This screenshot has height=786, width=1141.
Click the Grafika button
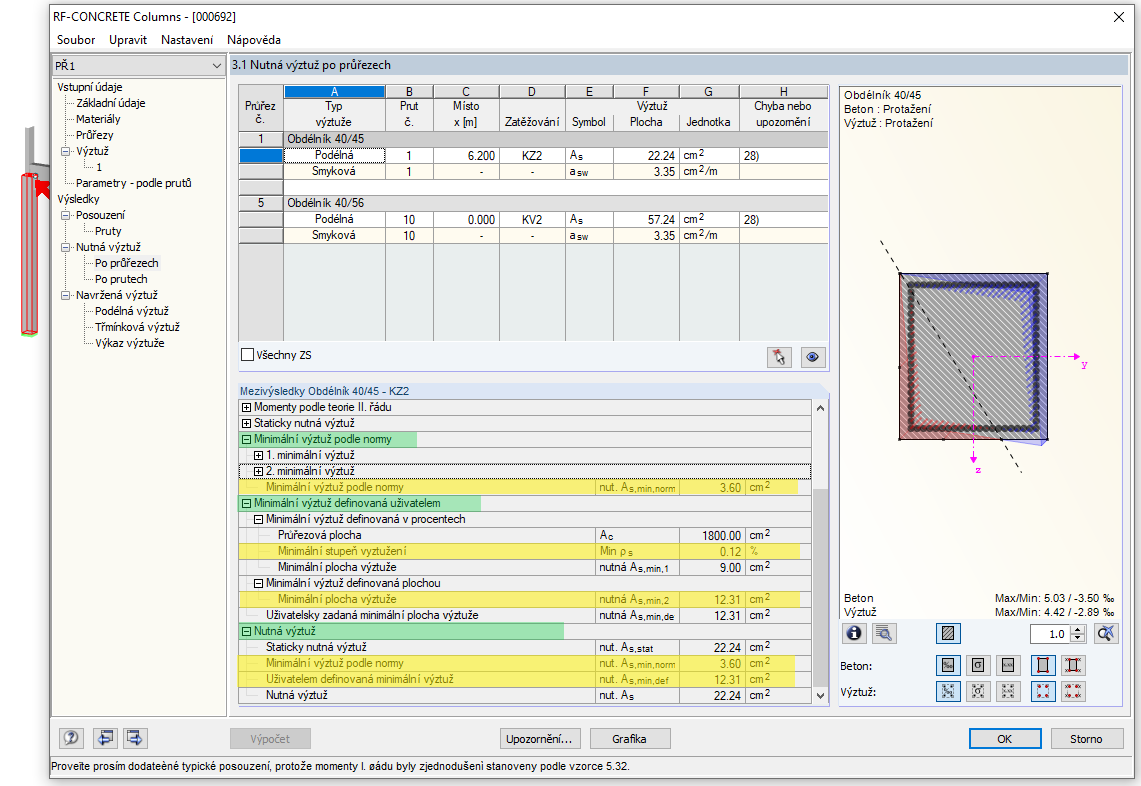pyautogui.click(x=629, y=739)
